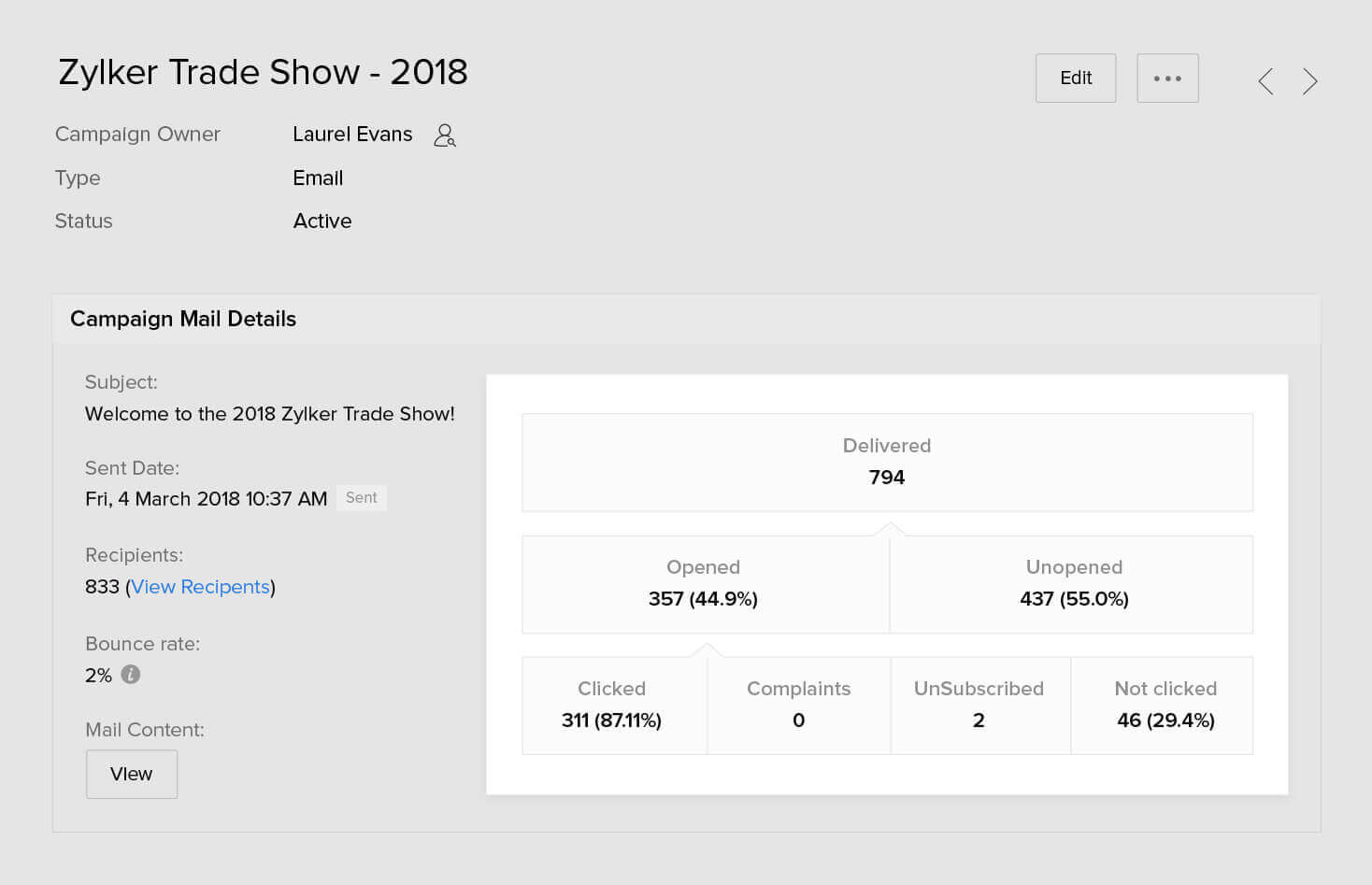Screen dimensions: 1372x885
Task: Select the Complaints stat box
Action: 798,706
